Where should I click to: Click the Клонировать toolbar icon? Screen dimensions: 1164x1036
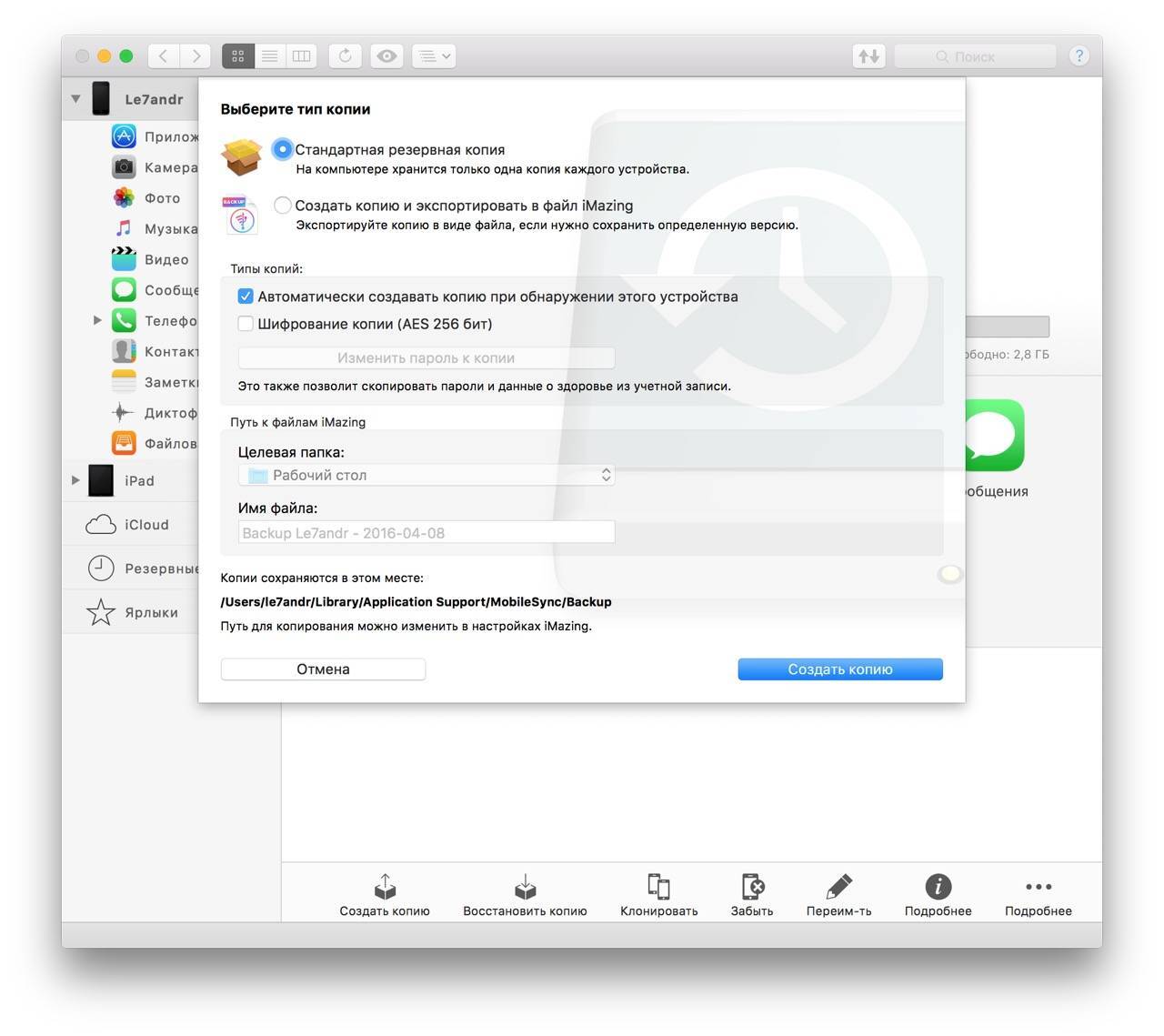click(x=658, y=887)
